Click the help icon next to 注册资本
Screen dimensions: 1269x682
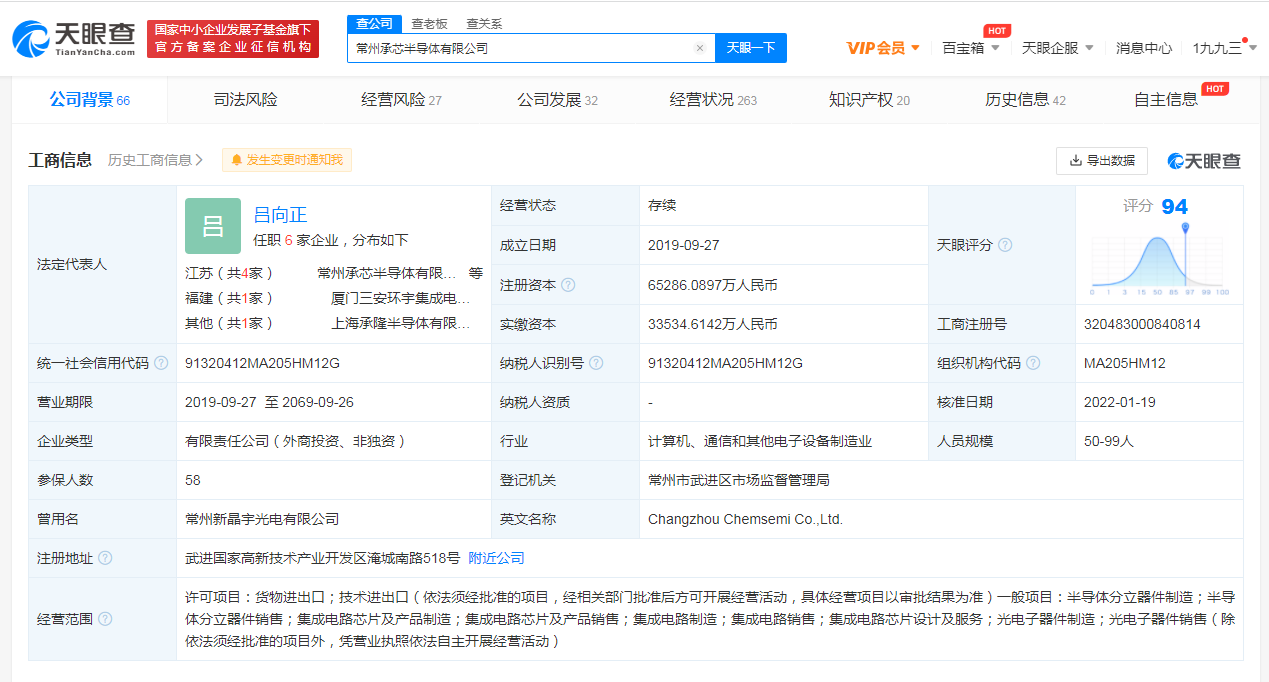click(568, 285)
